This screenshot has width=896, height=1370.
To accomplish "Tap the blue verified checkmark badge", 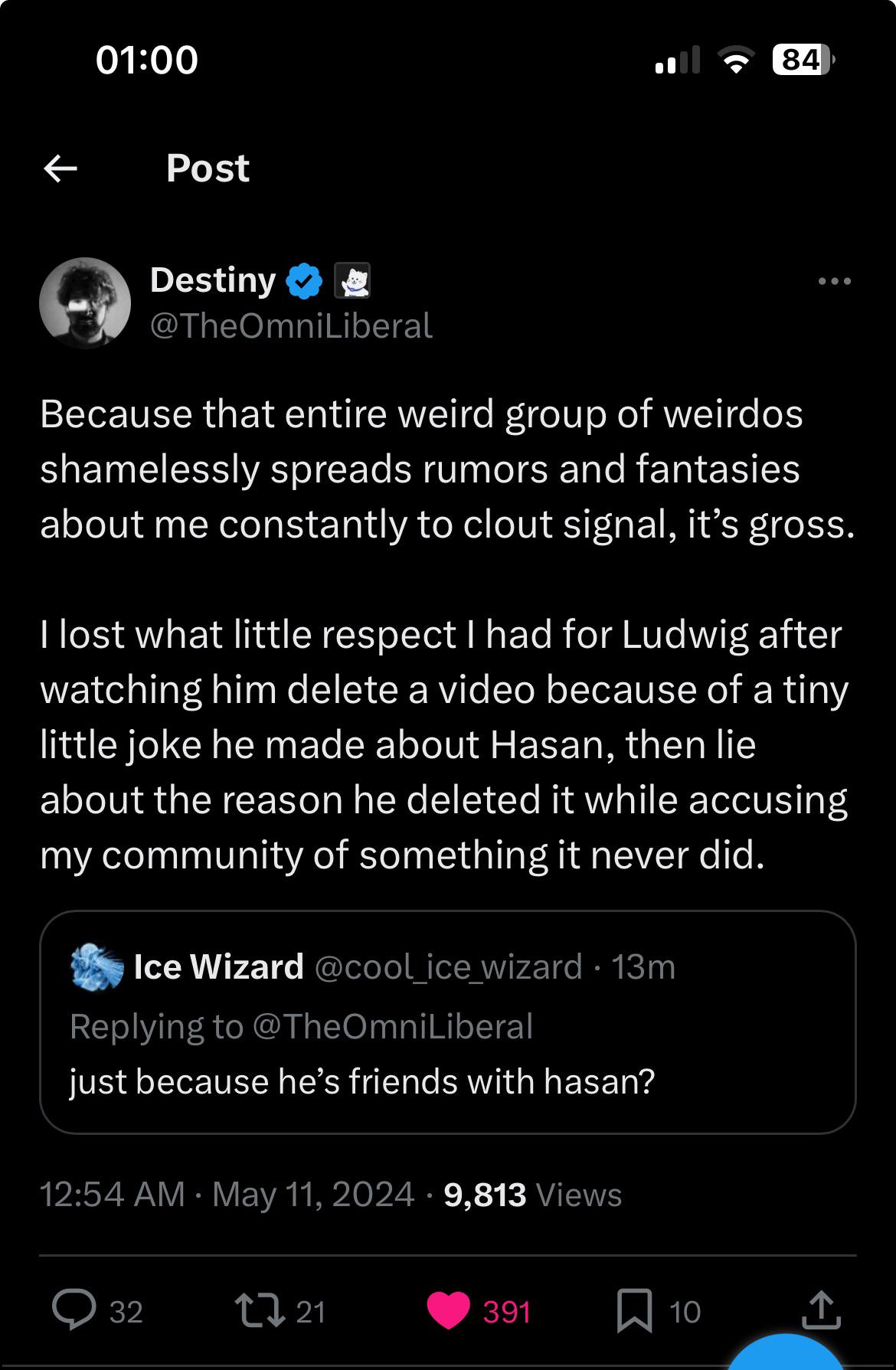I will point(304,281).
